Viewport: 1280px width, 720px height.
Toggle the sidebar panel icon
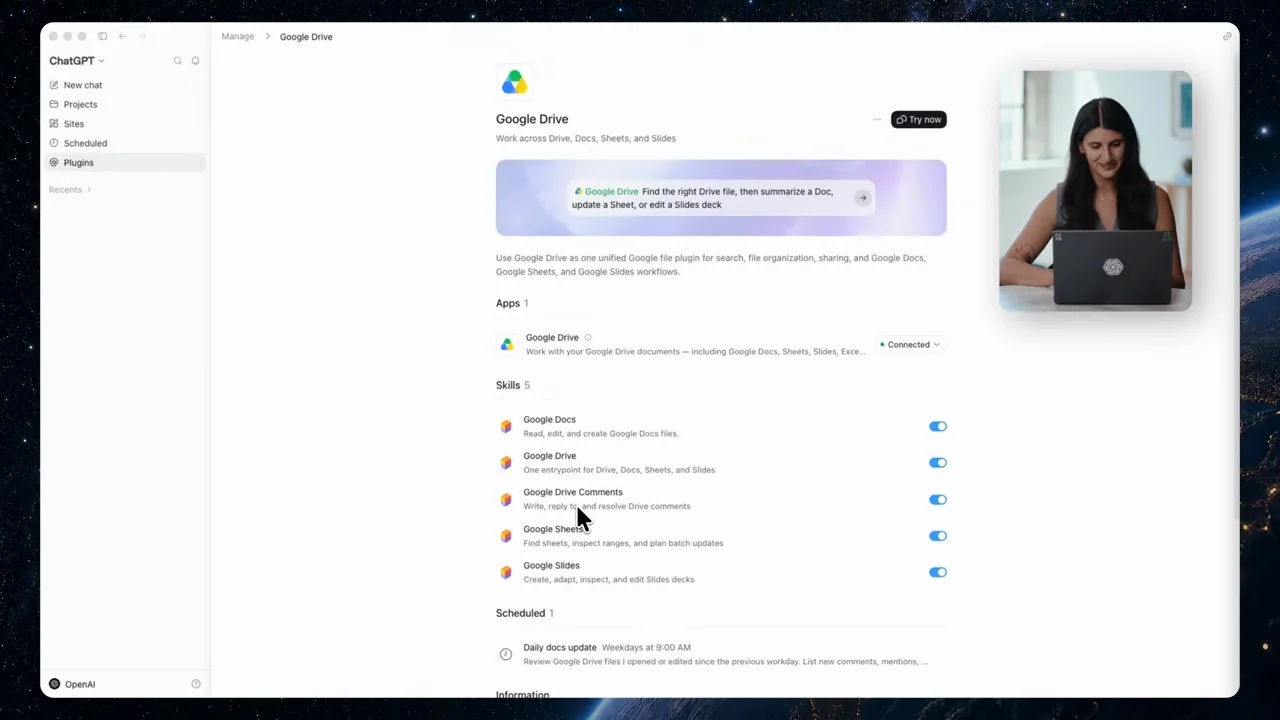click(102, 36)
